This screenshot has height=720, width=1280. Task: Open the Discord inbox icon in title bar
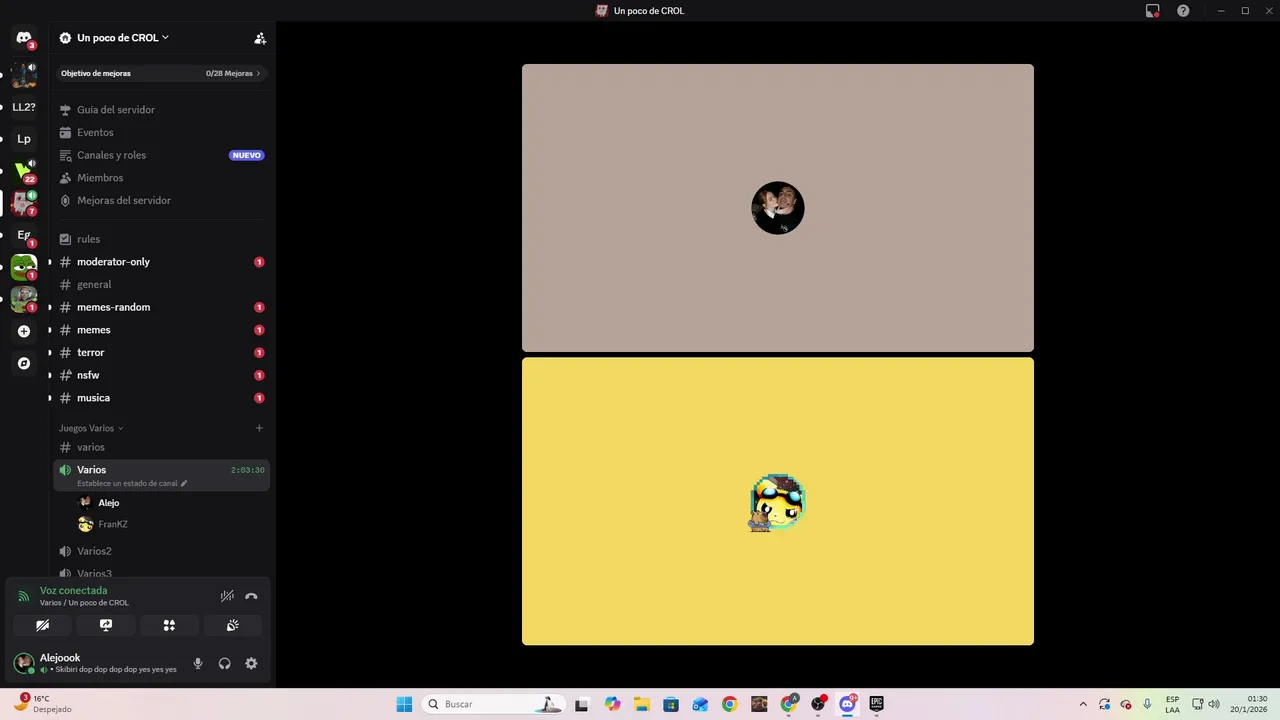pos(1153,10)
